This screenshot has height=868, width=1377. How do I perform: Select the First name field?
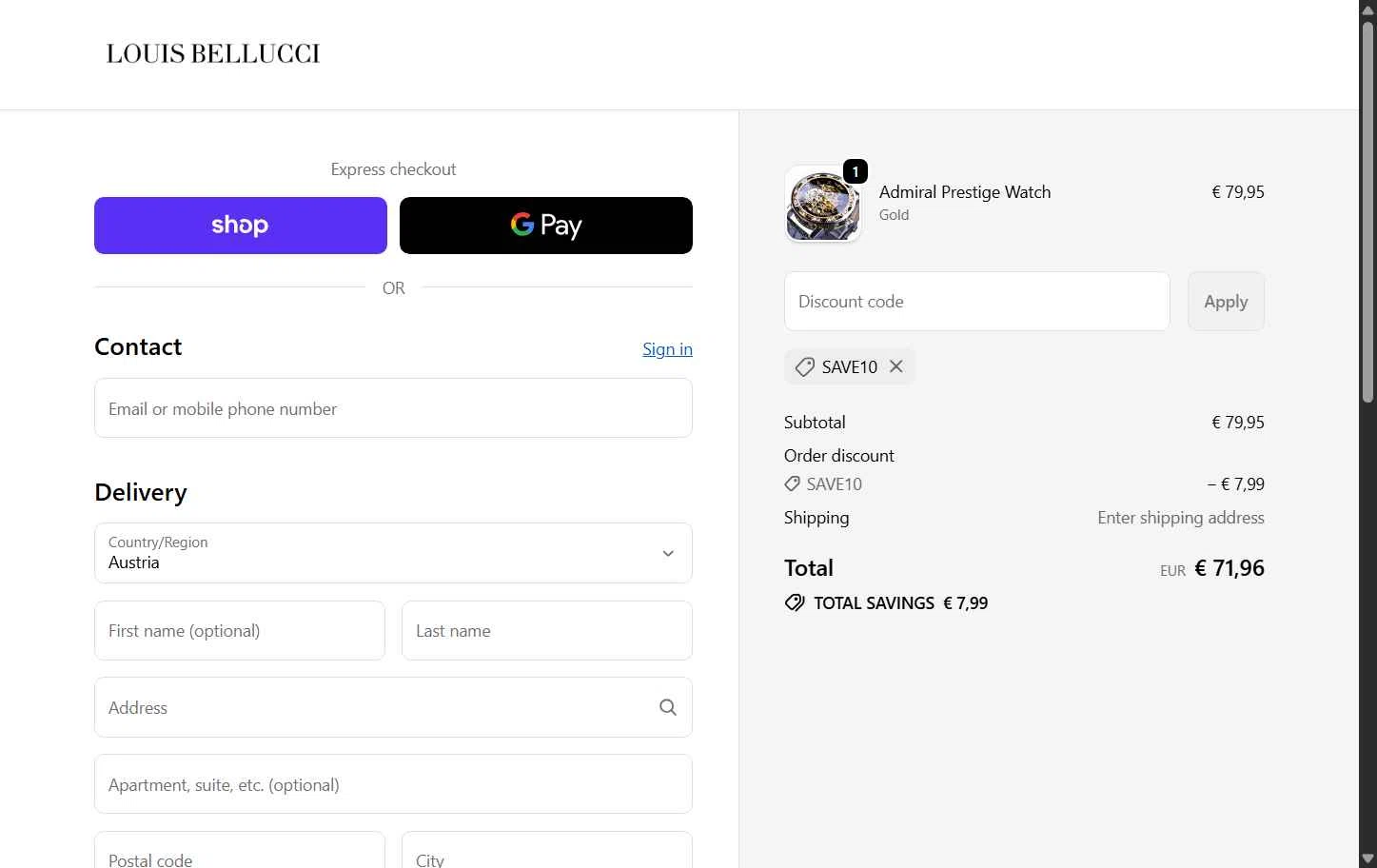coord(240,630)
